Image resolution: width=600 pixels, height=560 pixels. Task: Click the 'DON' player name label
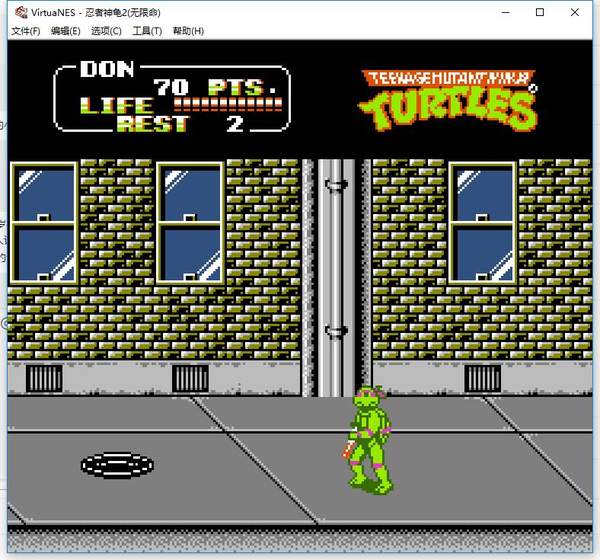[107, 69]
